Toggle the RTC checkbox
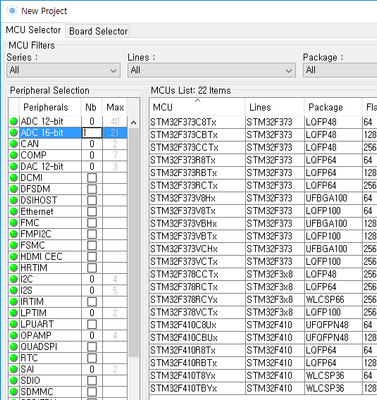 click(92, 358)
